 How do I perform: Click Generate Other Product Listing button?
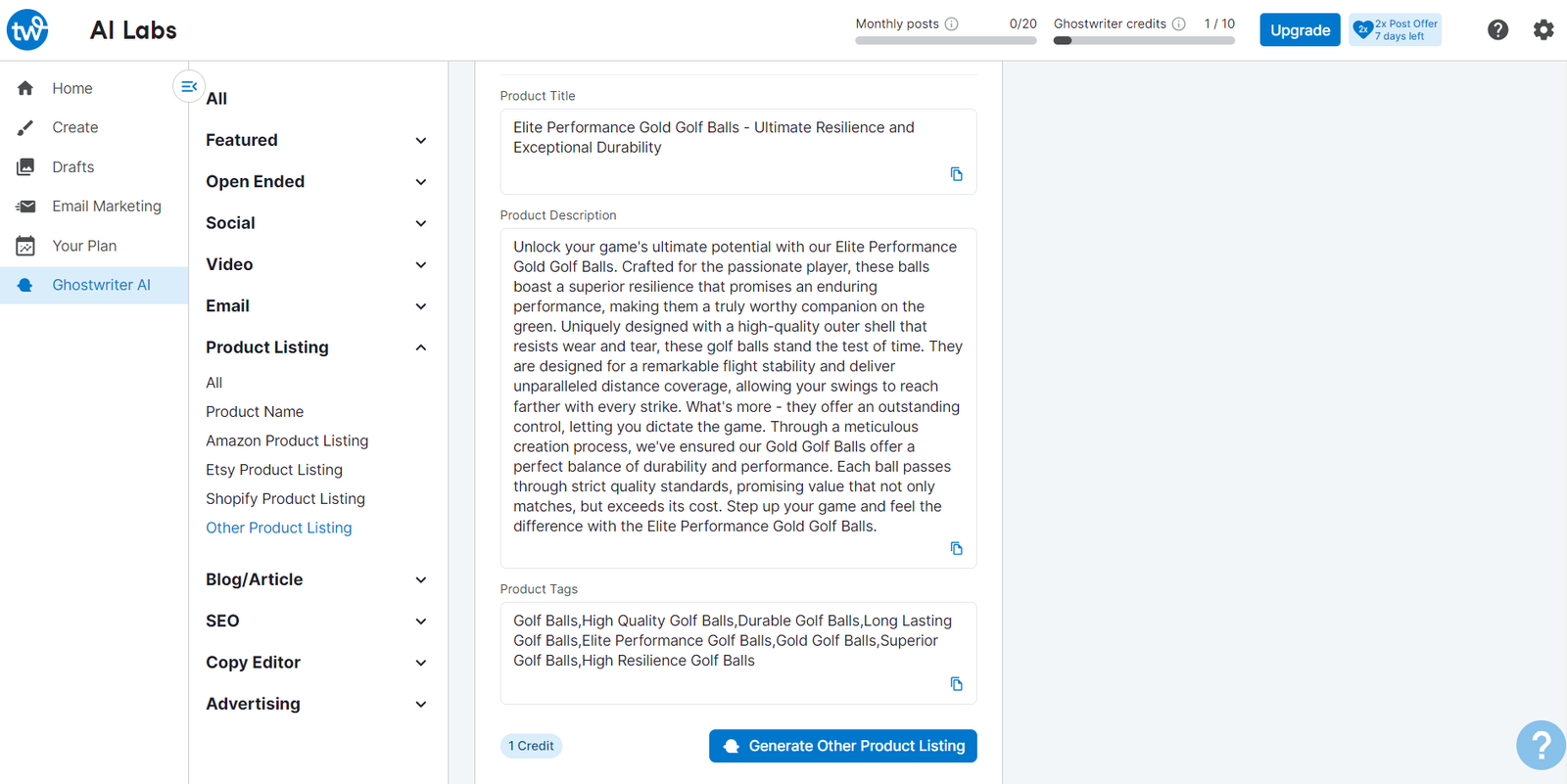tap(842, 746)
